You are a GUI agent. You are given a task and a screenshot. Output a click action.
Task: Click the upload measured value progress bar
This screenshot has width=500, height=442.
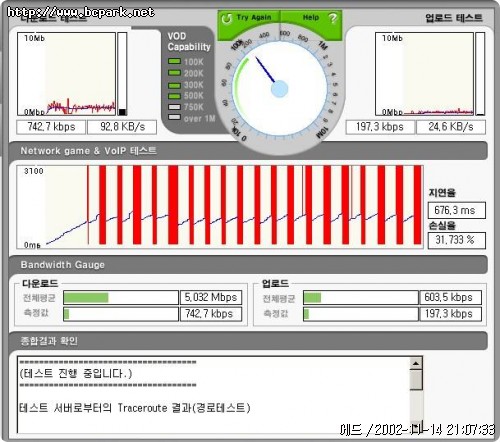click(361, 314)
